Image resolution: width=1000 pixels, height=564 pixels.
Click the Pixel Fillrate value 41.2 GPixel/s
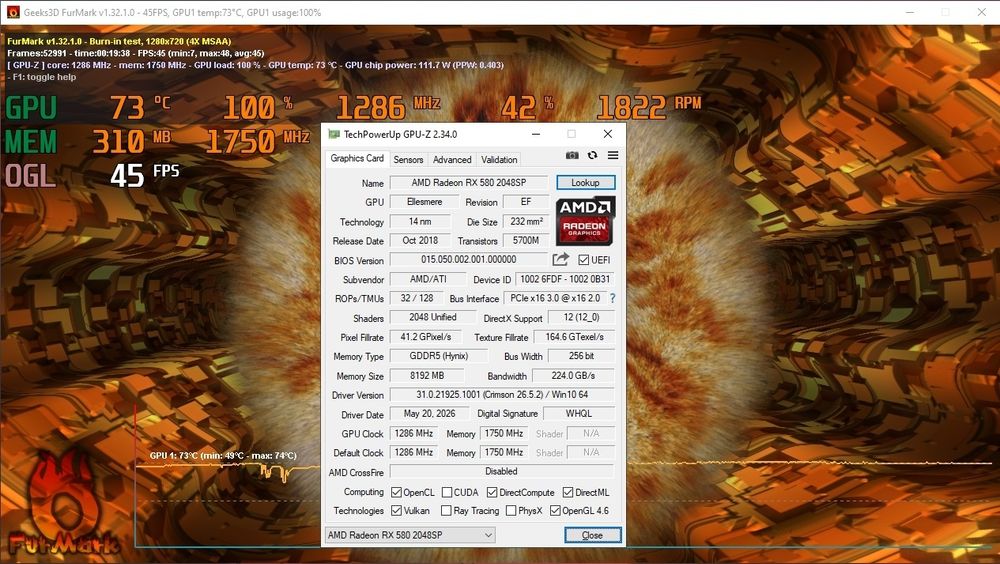425,337
